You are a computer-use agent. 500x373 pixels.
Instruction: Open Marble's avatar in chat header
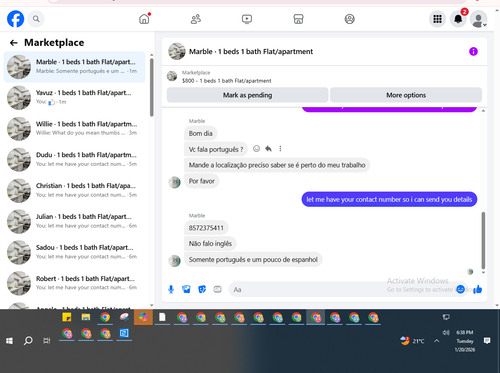[177, 51]
